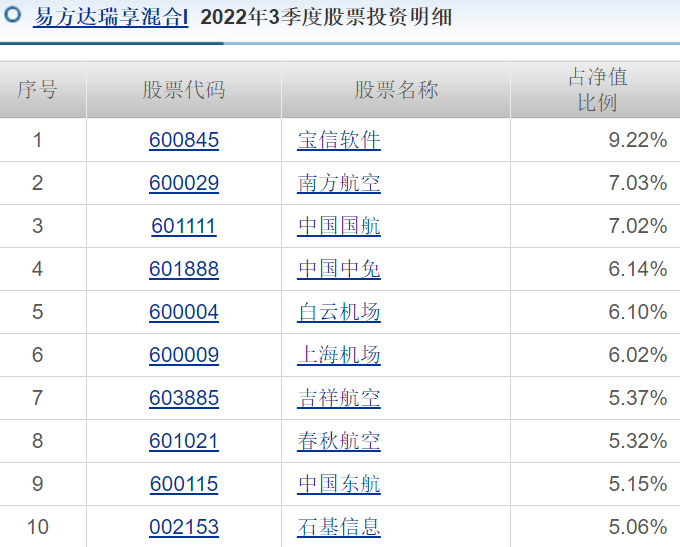Click the 股票名称 column header
The image size is (680, 547).
(396, 90)
